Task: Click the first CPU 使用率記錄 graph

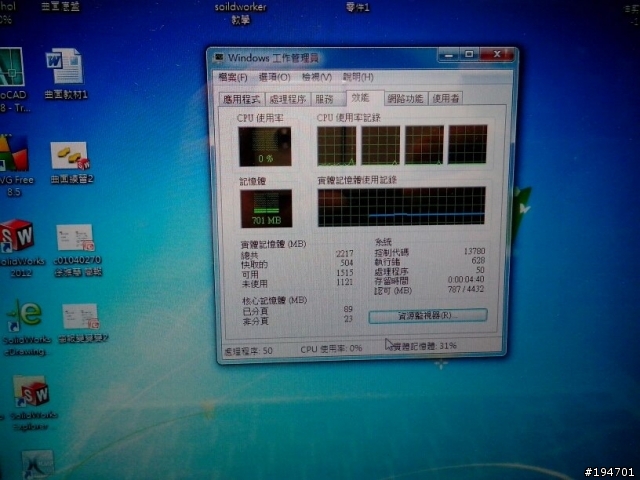Action: coord(337,145)
